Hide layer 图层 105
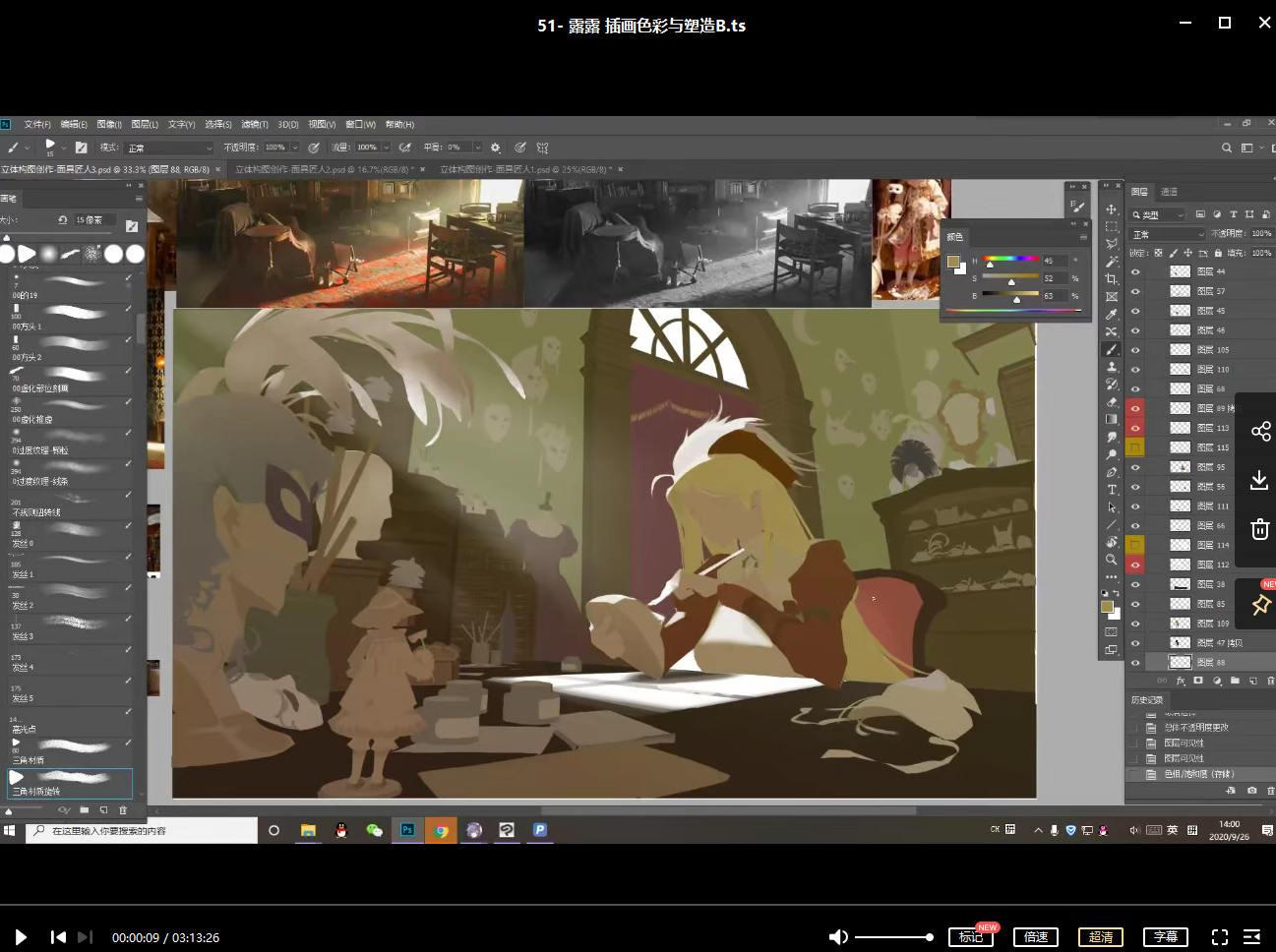This screenshot has width=1276, height=952. (1135, 350)
